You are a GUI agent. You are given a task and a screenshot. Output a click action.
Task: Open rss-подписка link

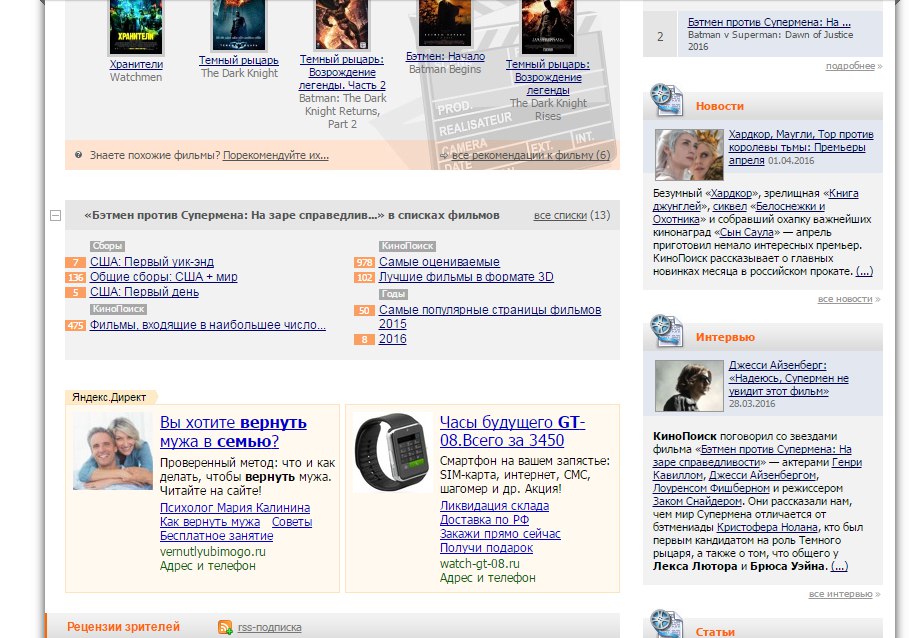click(270, 628)
